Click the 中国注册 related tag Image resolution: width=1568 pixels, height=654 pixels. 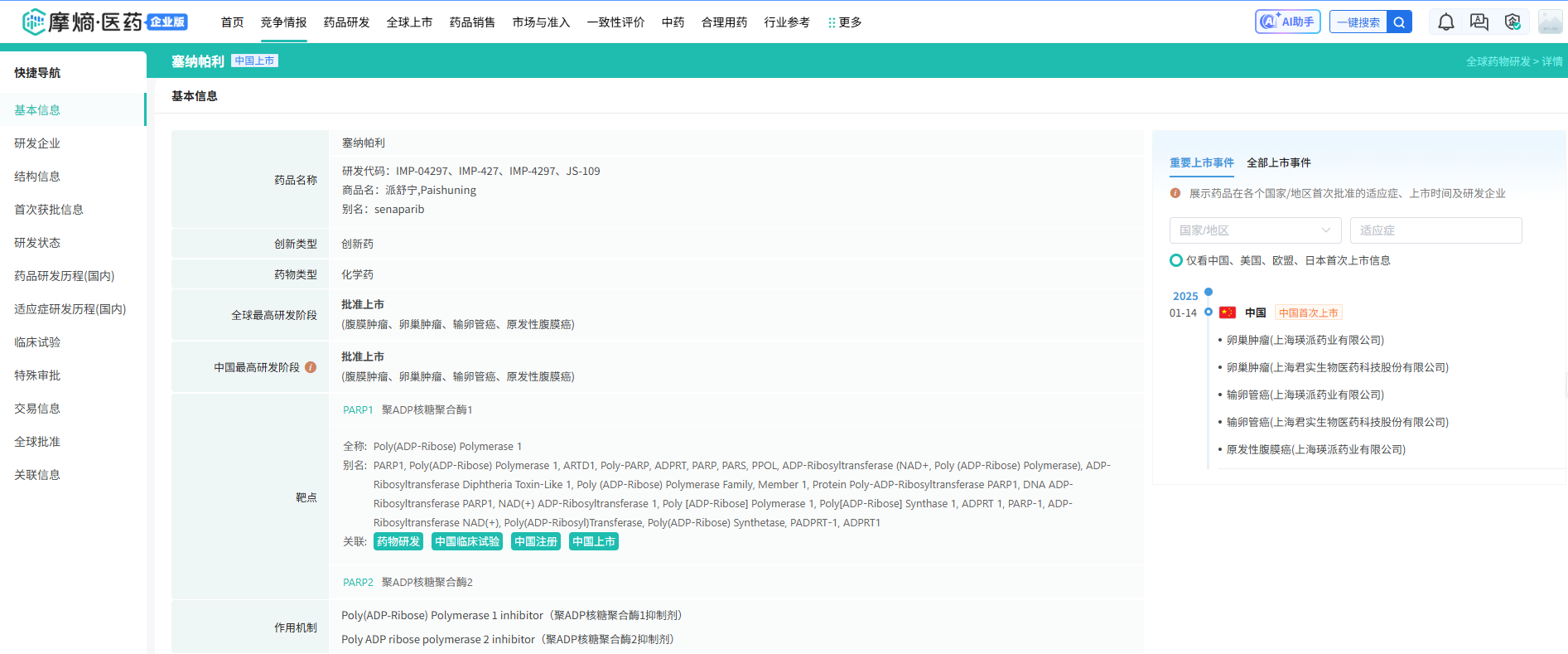(536, 541)
